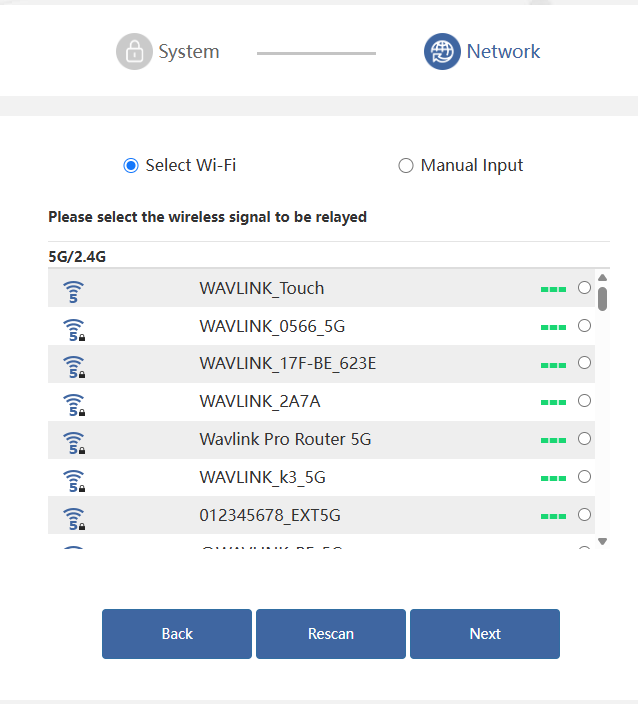Click the Wi-Fi icon beside Wavlink Pro Router 5G

74,443
